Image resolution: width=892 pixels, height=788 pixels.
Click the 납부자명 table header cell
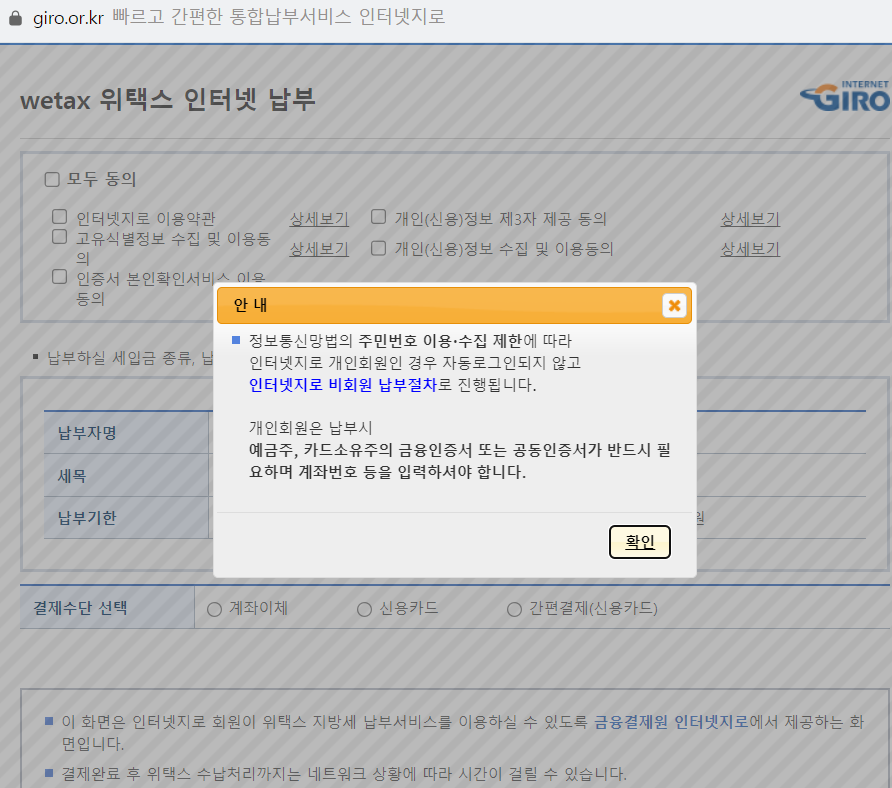(x=126, y=432)
